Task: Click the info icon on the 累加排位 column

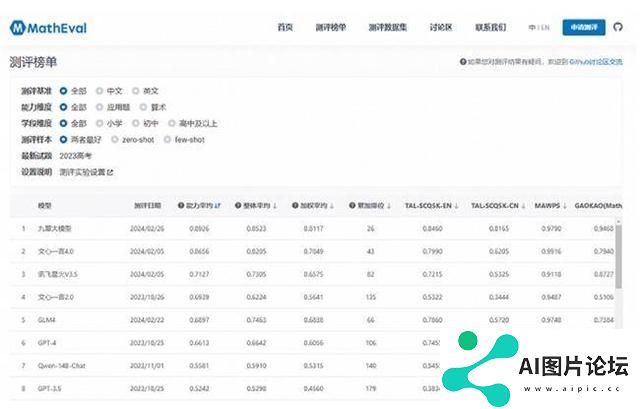Action: (352, 205)
